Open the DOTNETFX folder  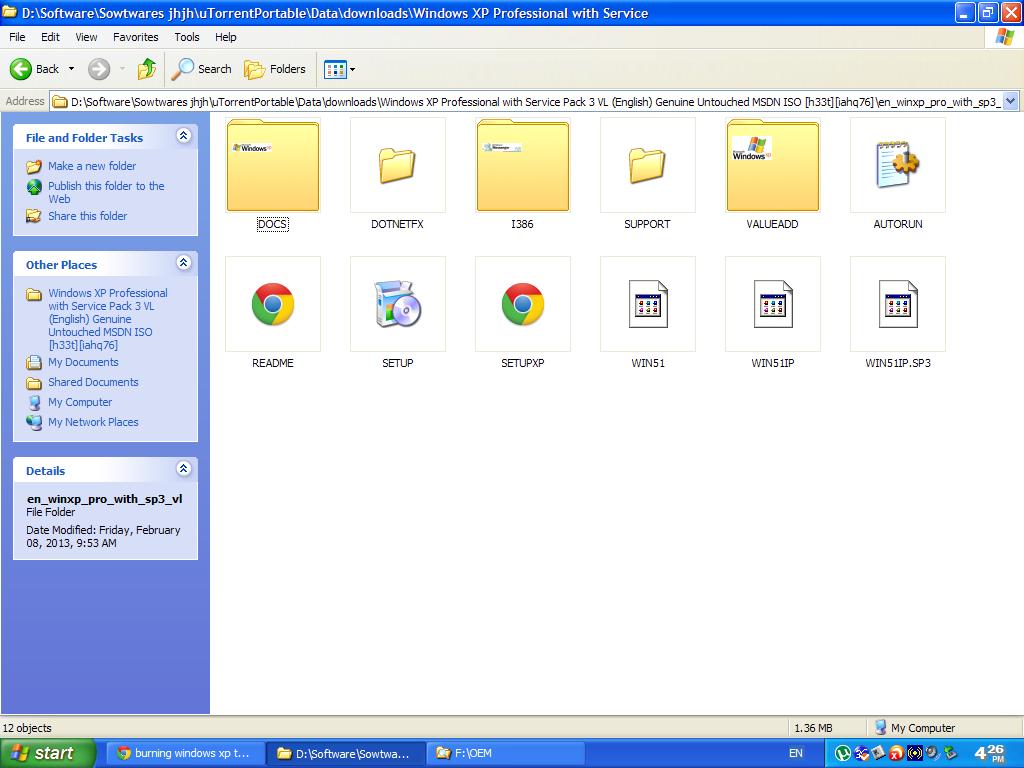point(398,165)
